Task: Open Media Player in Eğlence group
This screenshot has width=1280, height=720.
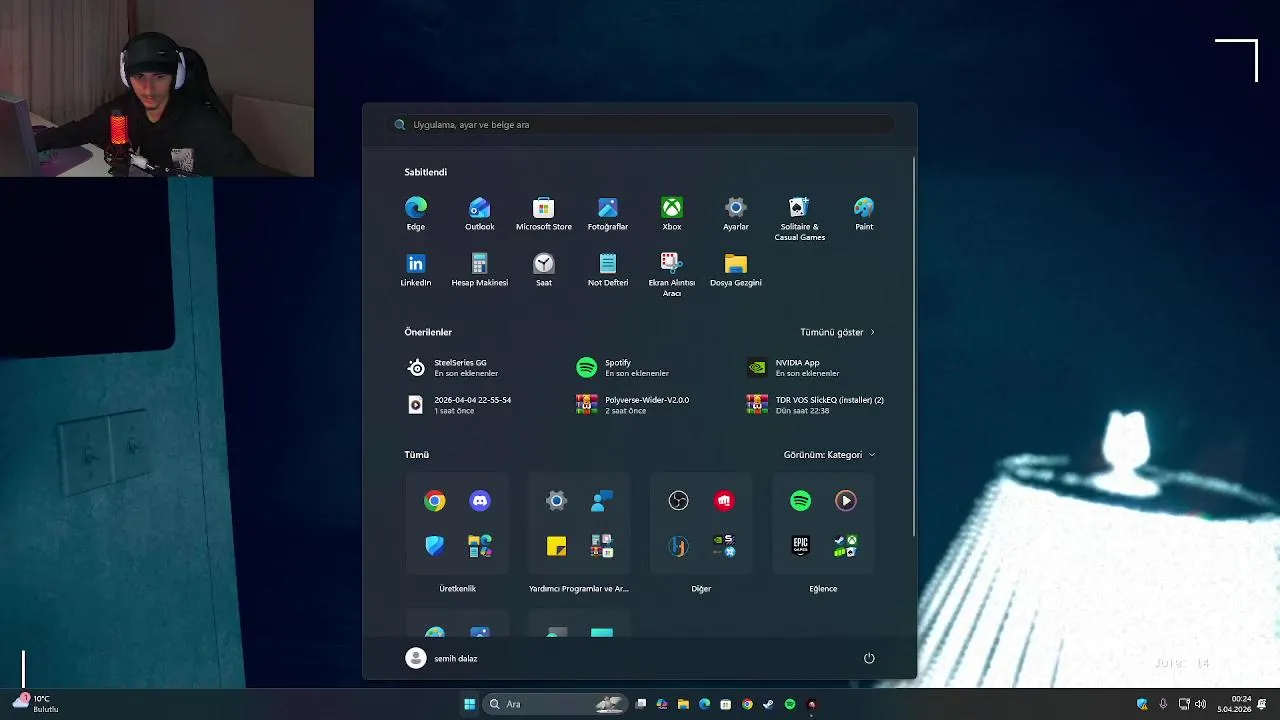Action: [x=846, y=501]
